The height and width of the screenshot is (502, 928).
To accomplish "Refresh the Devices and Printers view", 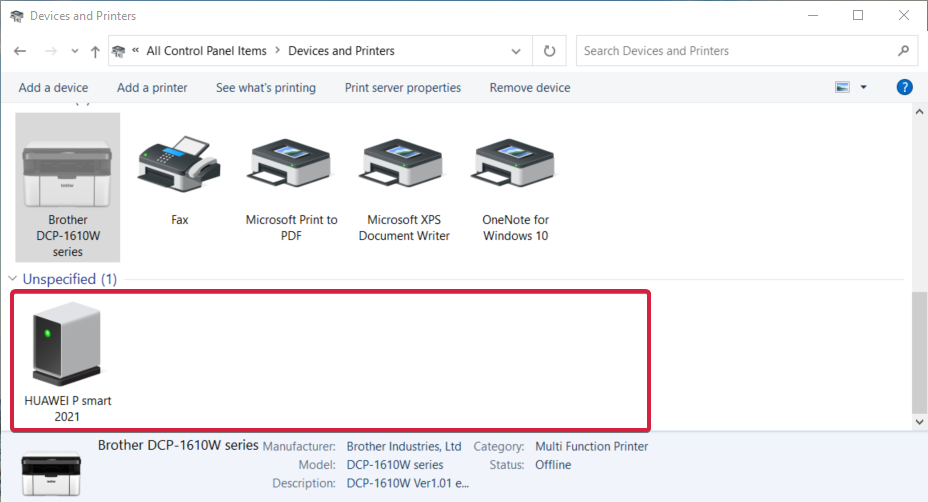I will point(549,51).
